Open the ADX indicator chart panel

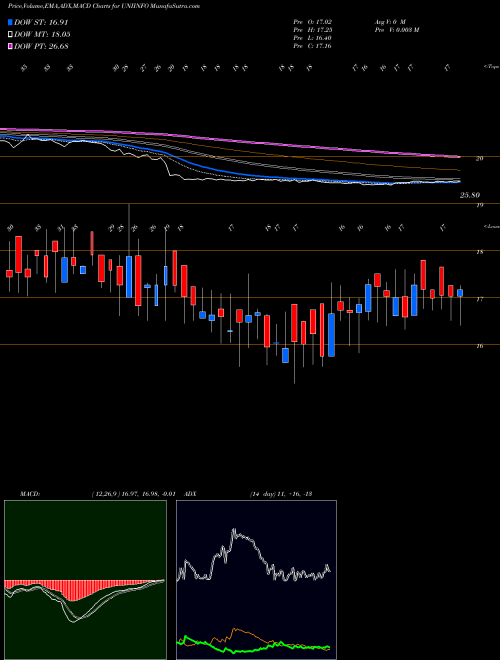tap(256, 580)
